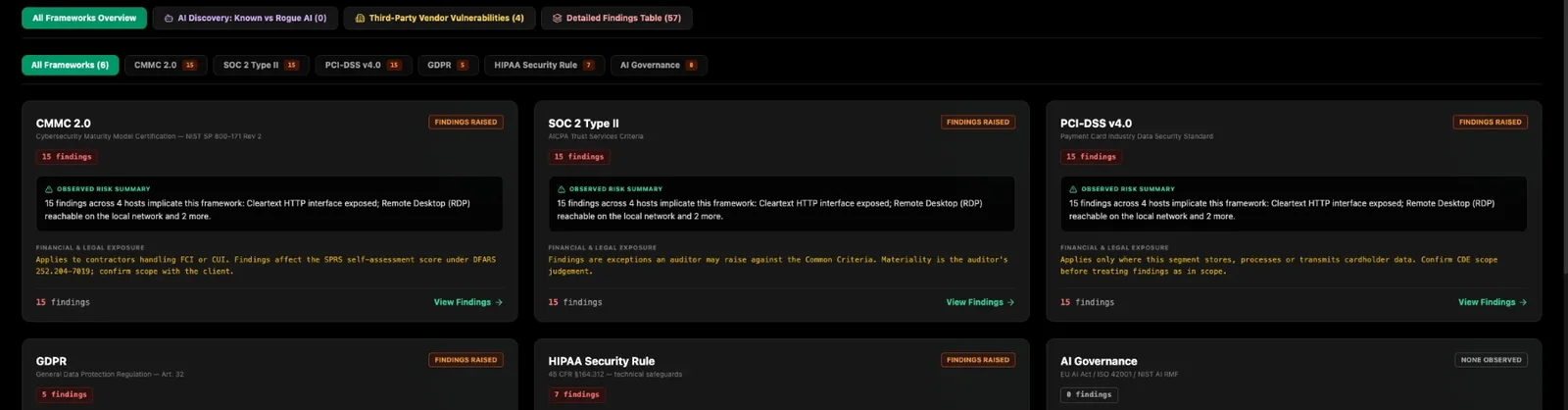This screenshot has height=410, width=1568.
Task: Click the AI Governance card title
Action: pos(1099,361)
